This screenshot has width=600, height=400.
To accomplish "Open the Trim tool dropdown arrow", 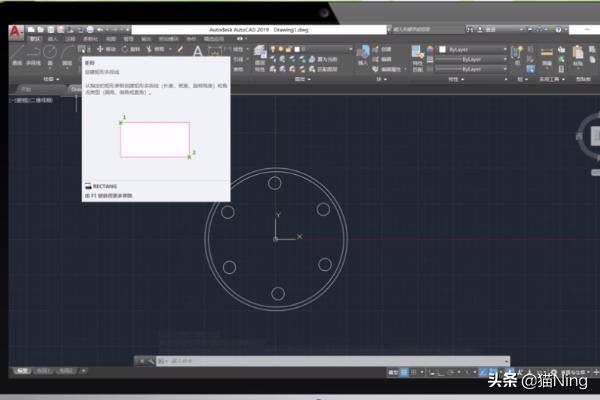I will point(170,49).
